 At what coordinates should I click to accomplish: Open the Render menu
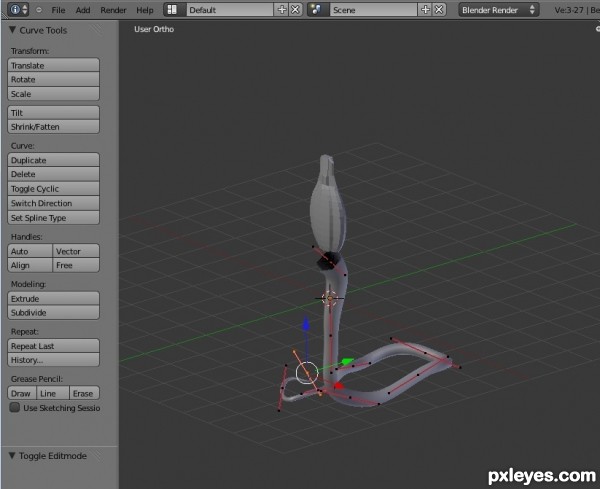point(113,10)
